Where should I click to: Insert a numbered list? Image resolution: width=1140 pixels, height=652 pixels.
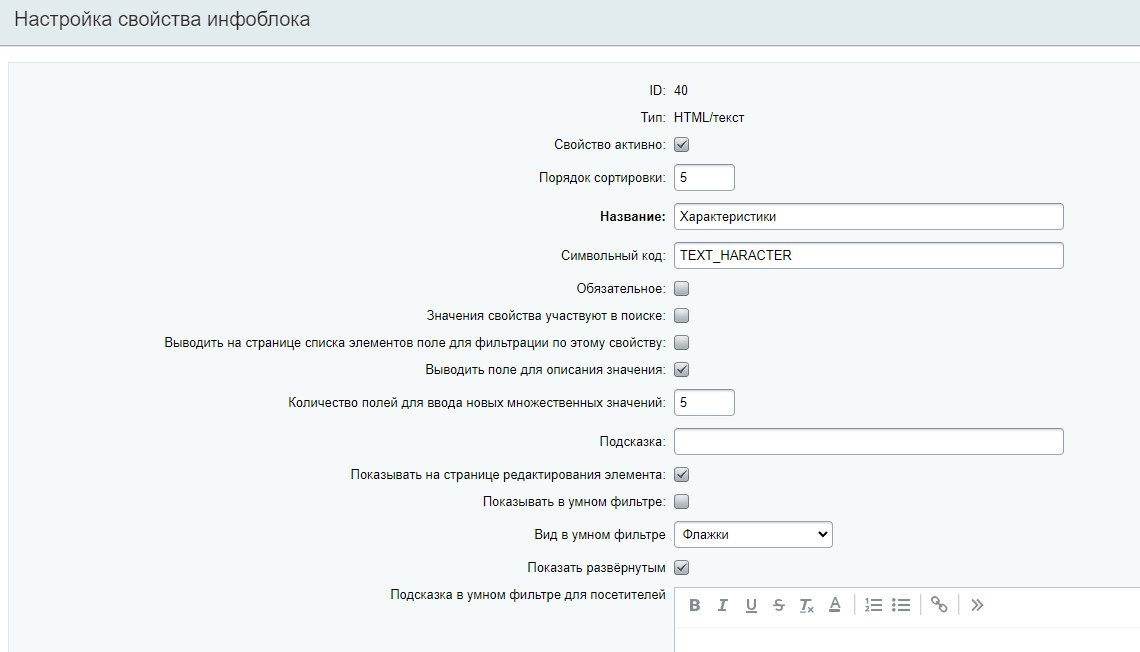pyautogui.click(x=873, y=605)
